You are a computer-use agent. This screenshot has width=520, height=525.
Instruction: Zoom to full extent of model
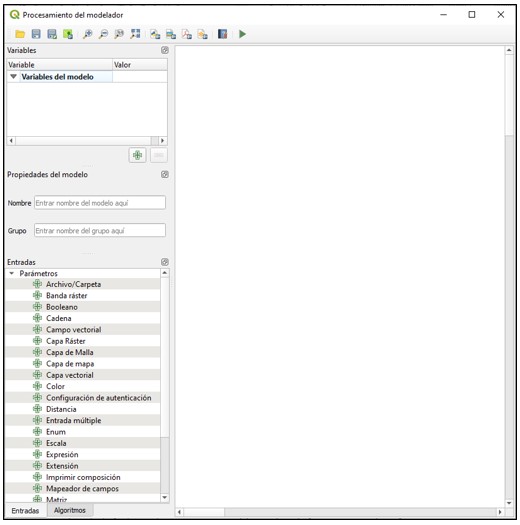click(x=135, y=34)
